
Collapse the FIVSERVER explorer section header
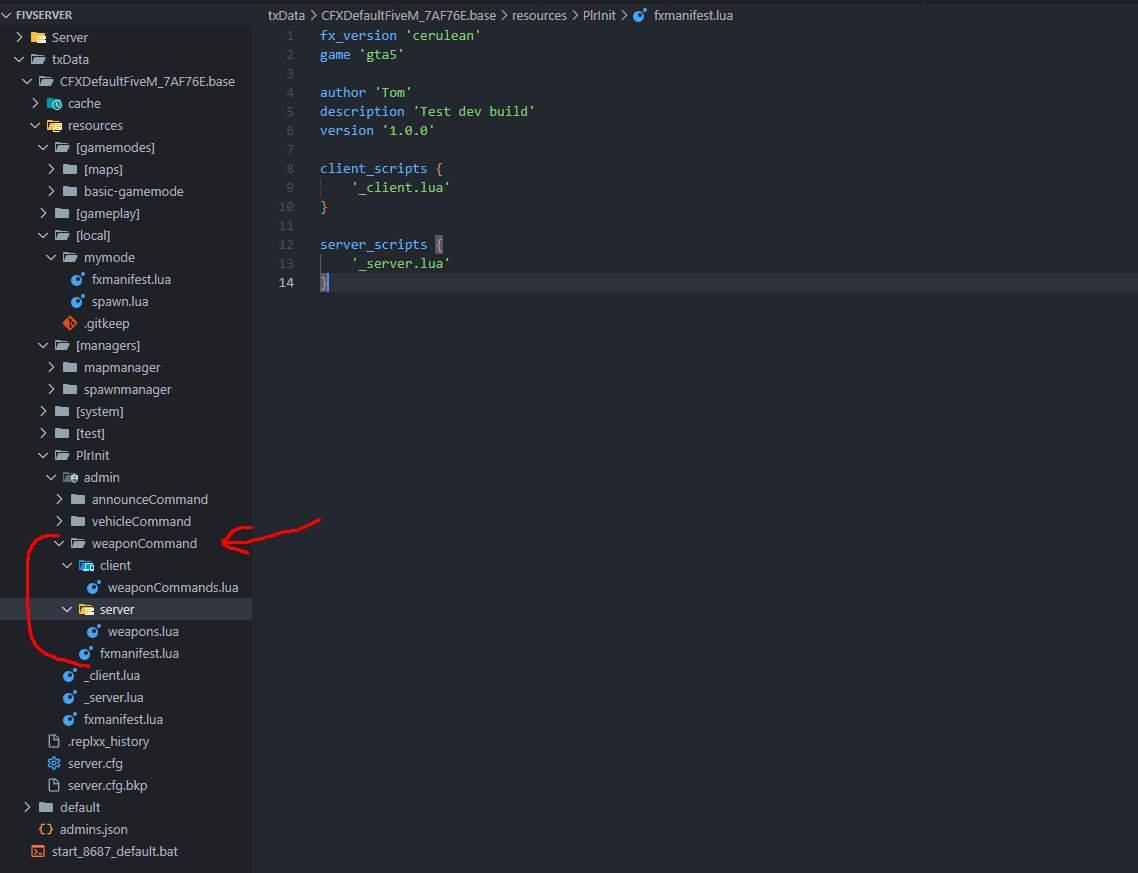[x=44, y=15]
